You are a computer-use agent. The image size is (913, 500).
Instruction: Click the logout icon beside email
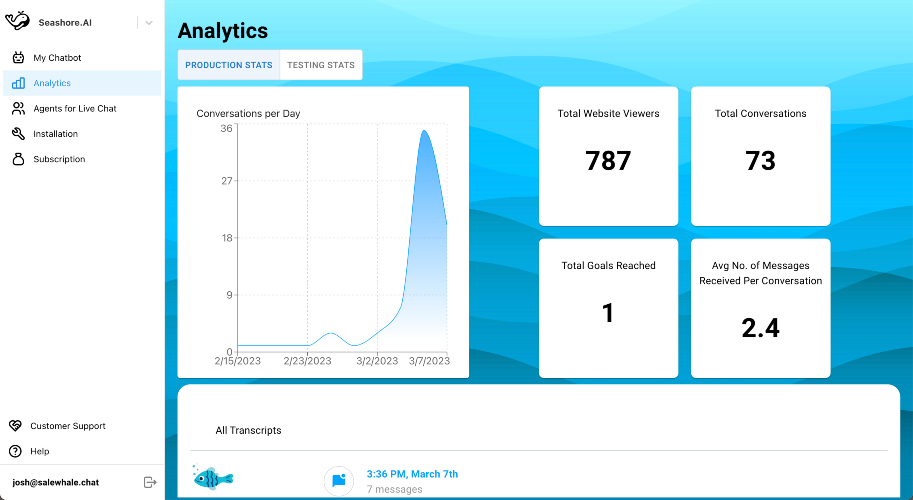pos(150,482)
